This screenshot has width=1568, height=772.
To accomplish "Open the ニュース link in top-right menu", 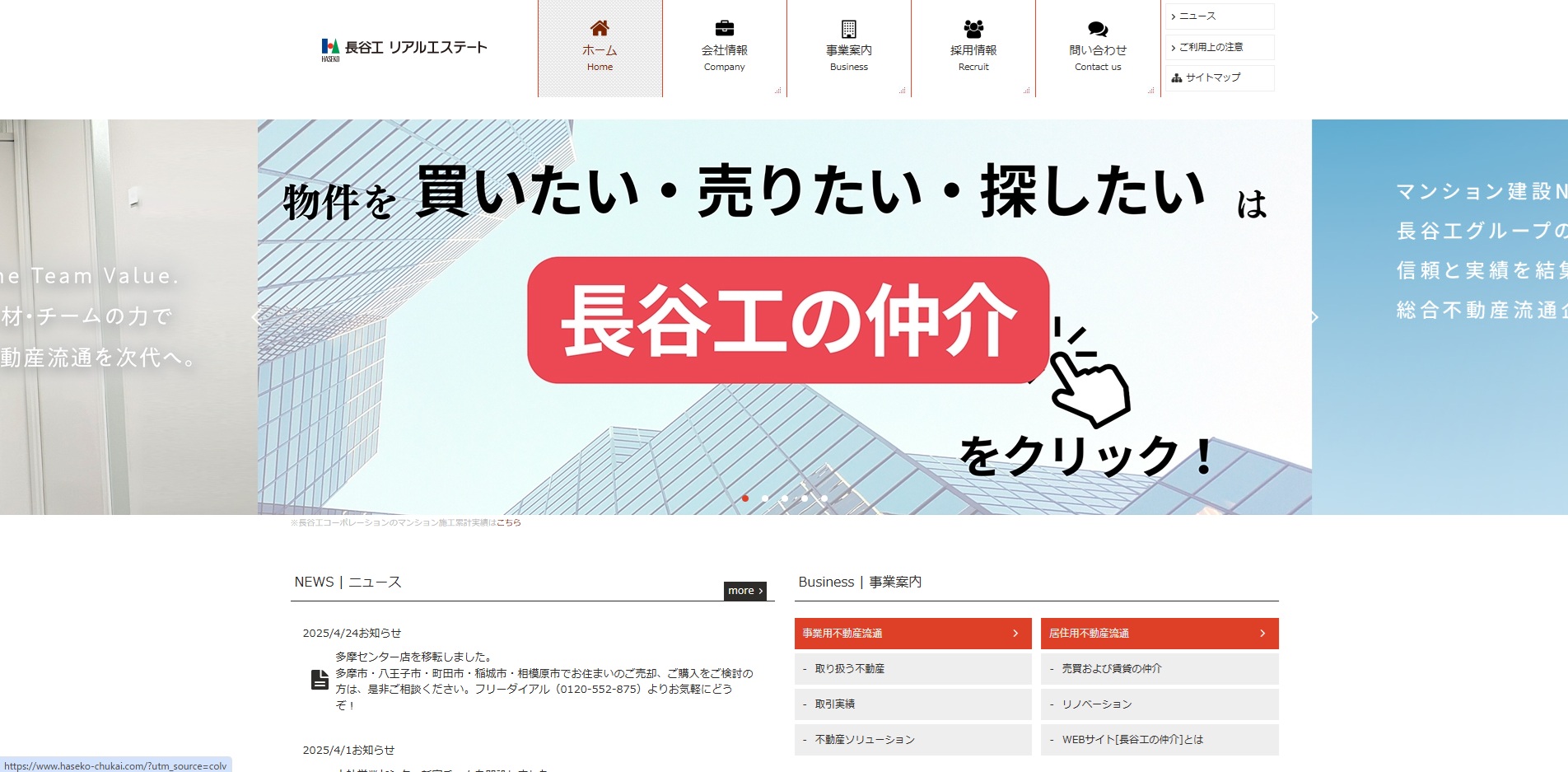I will pyautogui.click(x=1219, y=16).
